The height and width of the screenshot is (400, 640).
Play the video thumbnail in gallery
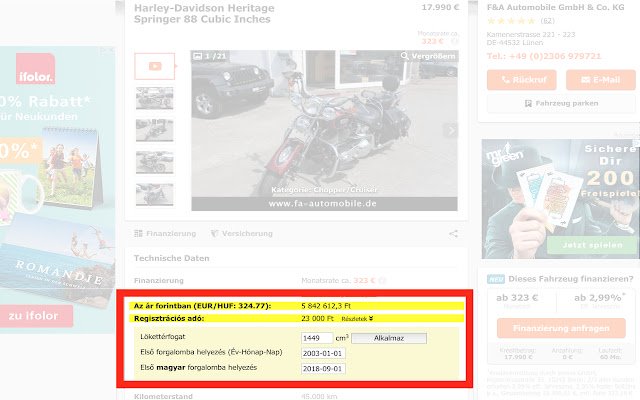click(155, 66)
